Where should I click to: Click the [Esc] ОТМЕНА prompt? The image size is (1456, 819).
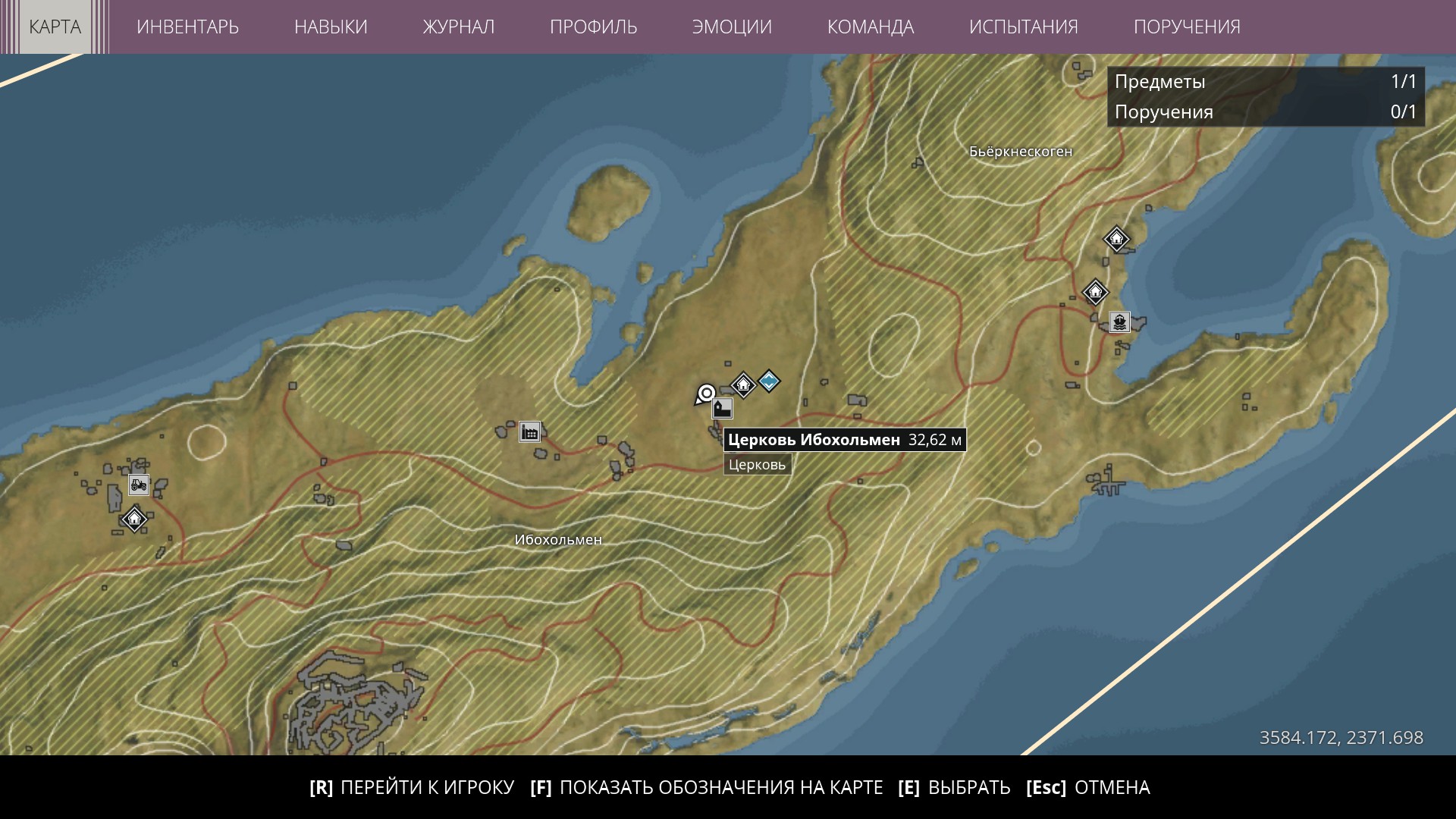click(1088, 787)
